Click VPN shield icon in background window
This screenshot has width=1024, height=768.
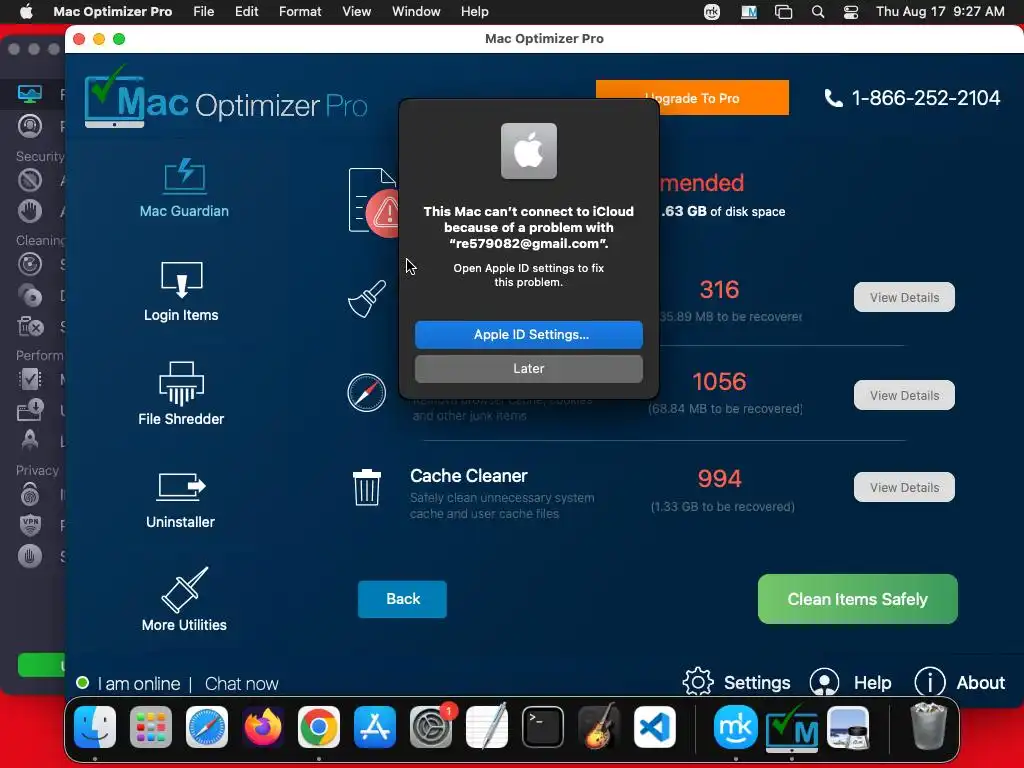click(x=30, y=524)
